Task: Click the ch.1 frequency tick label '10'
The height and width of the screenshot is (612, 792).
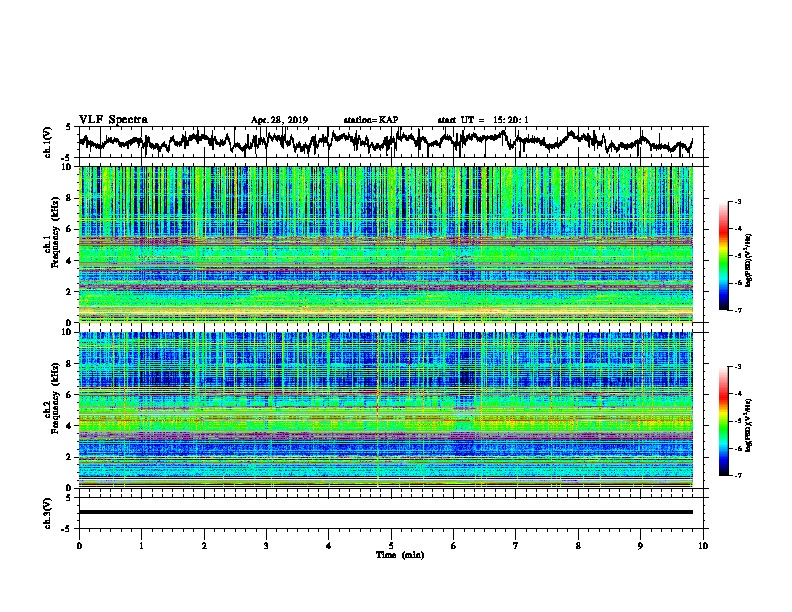Action: point(67,167)
